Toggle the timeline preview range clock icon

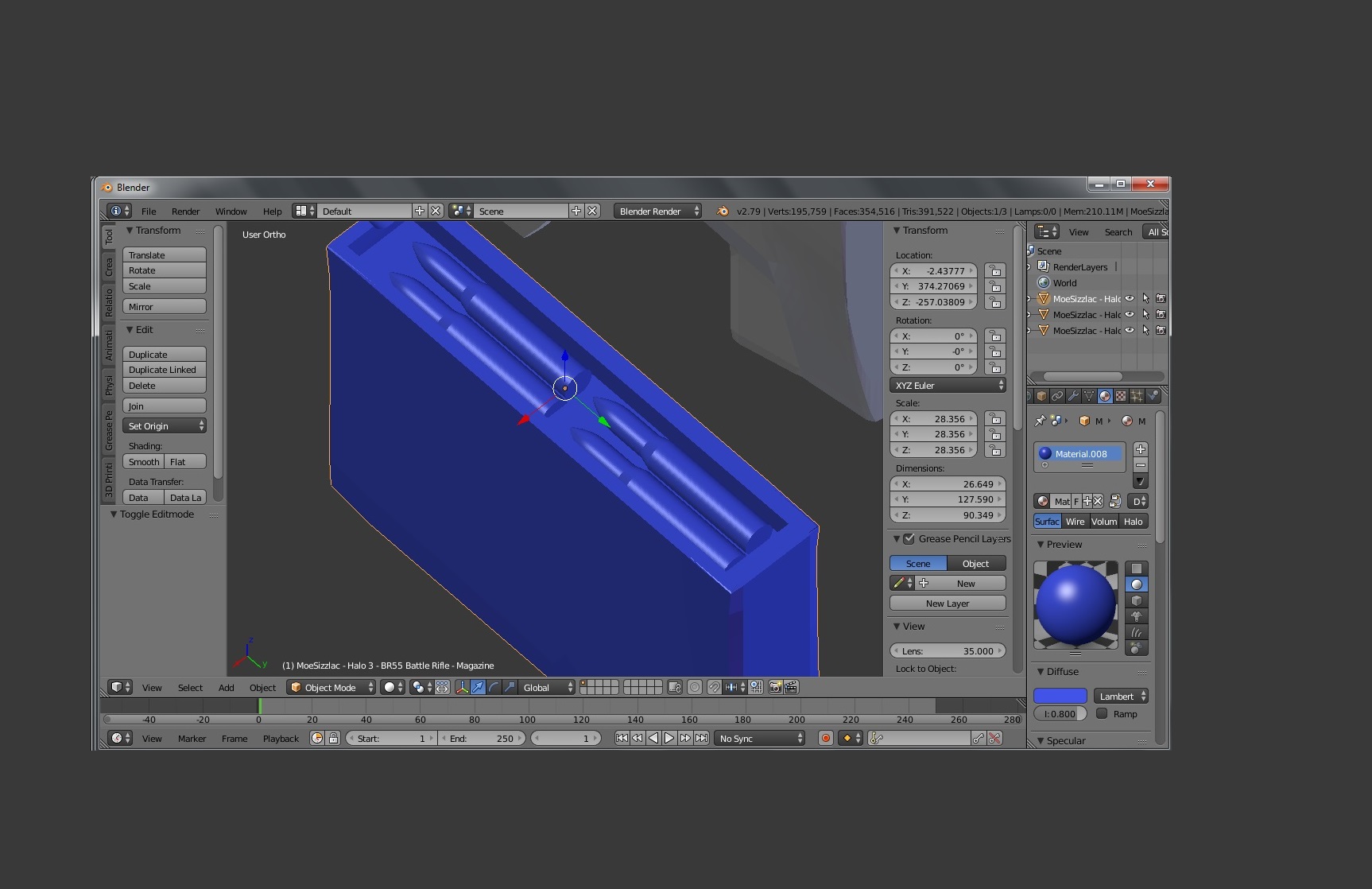pos(317,738)
